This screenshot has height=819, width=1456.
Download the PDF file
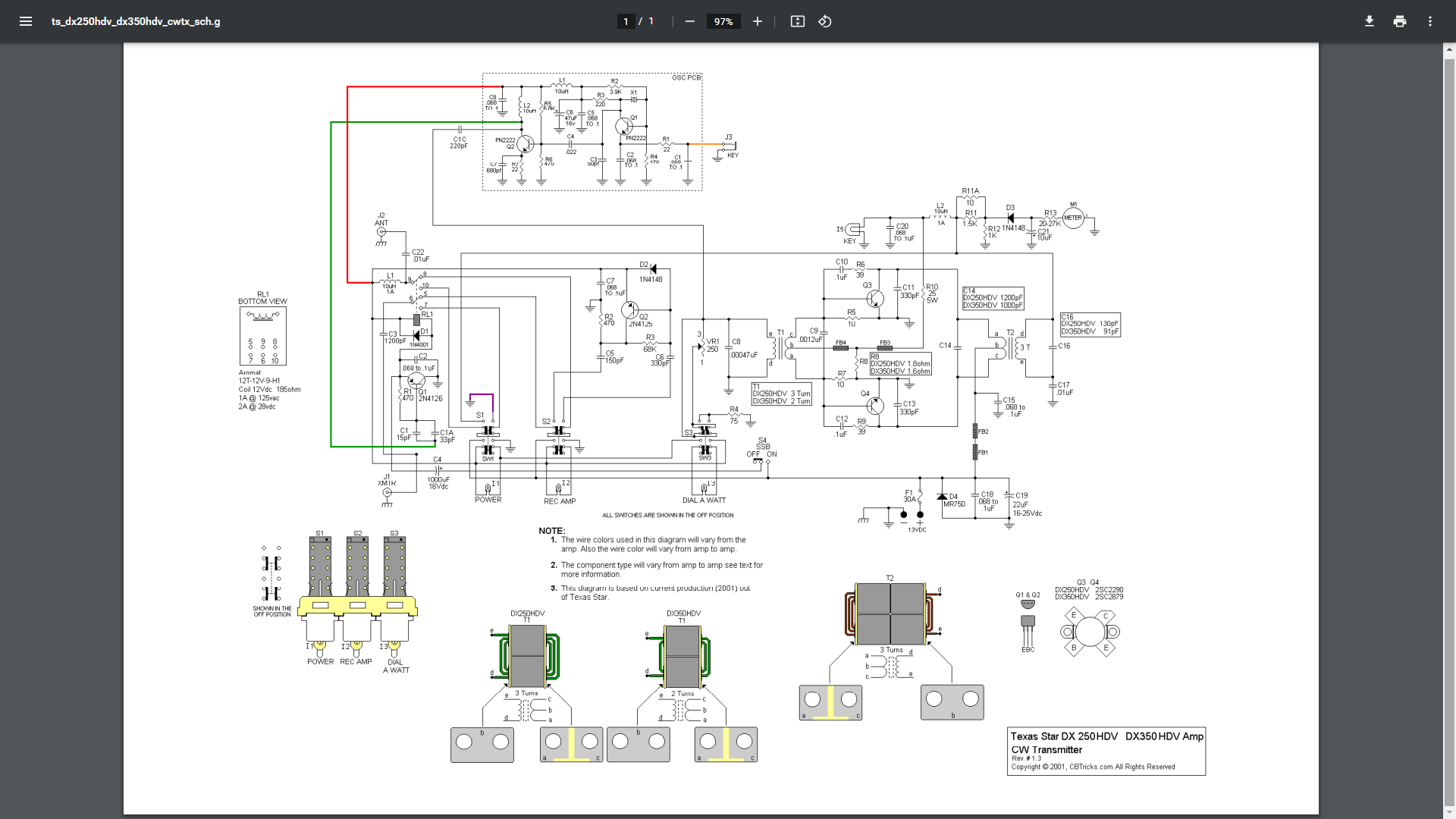pos(1369,21)
